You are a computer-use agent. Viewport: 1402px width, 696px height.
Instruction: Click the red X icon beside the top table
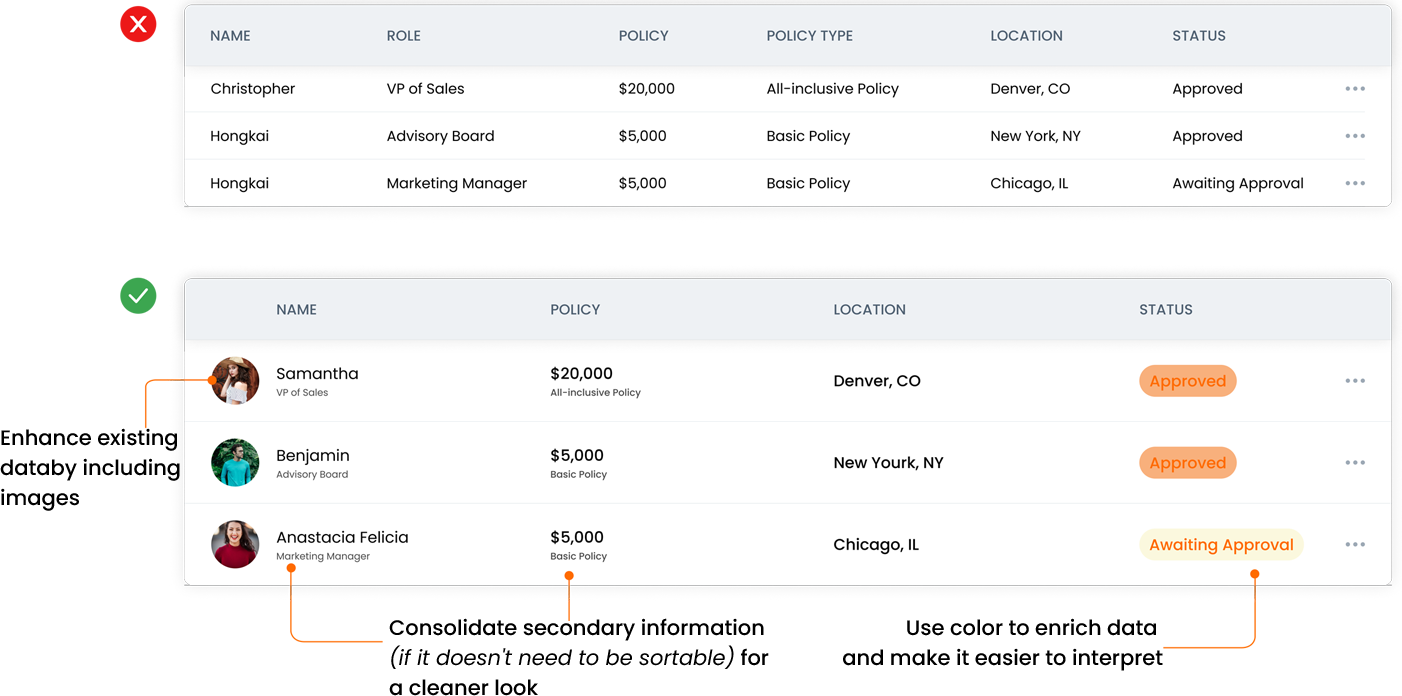click(x=138, y=24)
